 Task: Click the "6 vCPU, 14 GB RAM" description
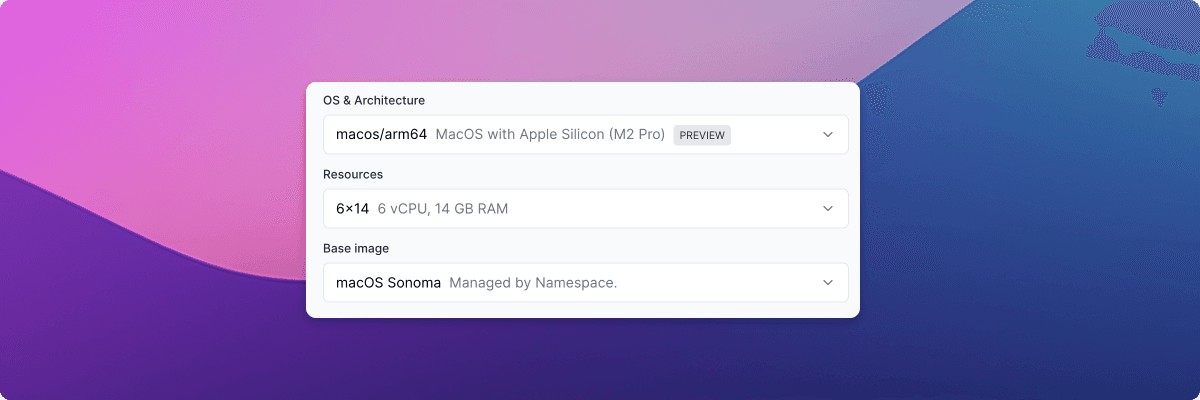point(449,209)
